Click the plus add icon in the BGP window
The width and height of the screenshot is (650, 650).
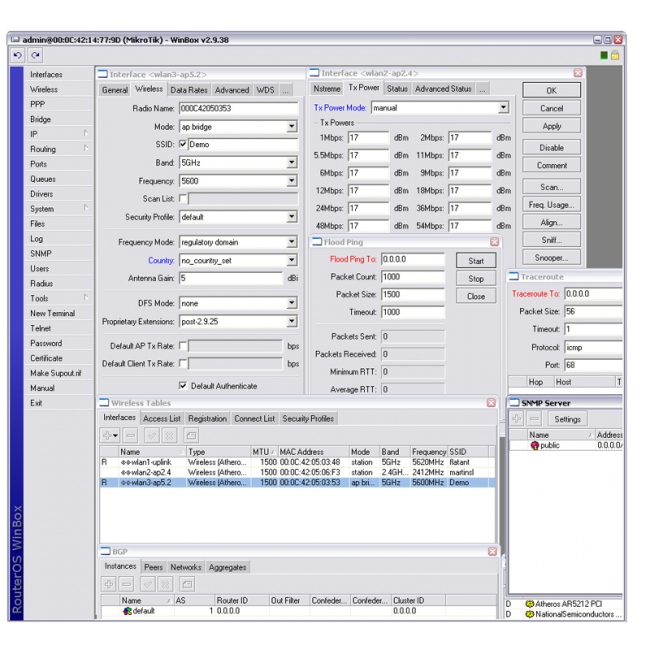tap(109, 584)
